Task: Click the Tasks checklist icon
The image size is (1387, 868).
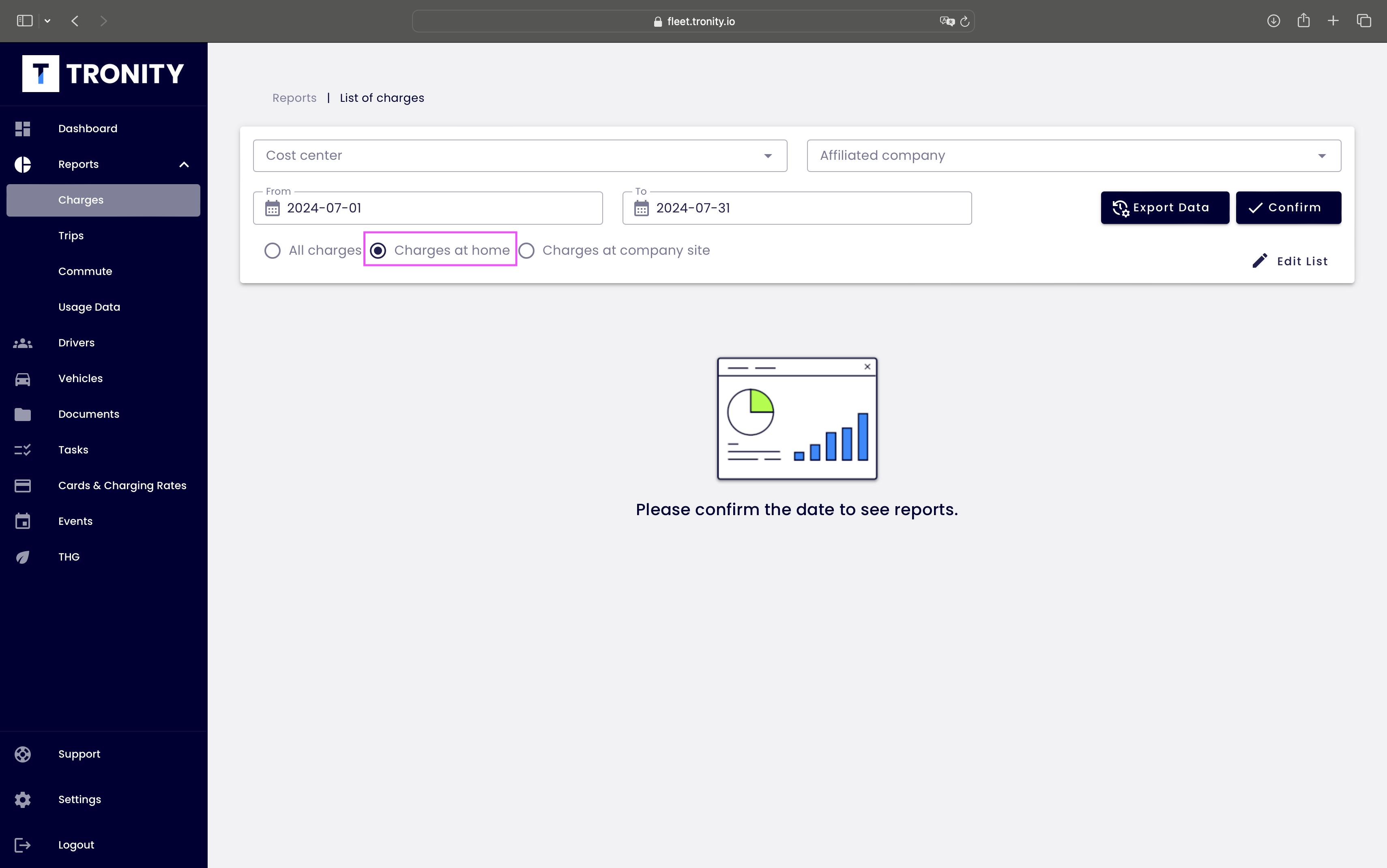Action: tap(22, 450)
